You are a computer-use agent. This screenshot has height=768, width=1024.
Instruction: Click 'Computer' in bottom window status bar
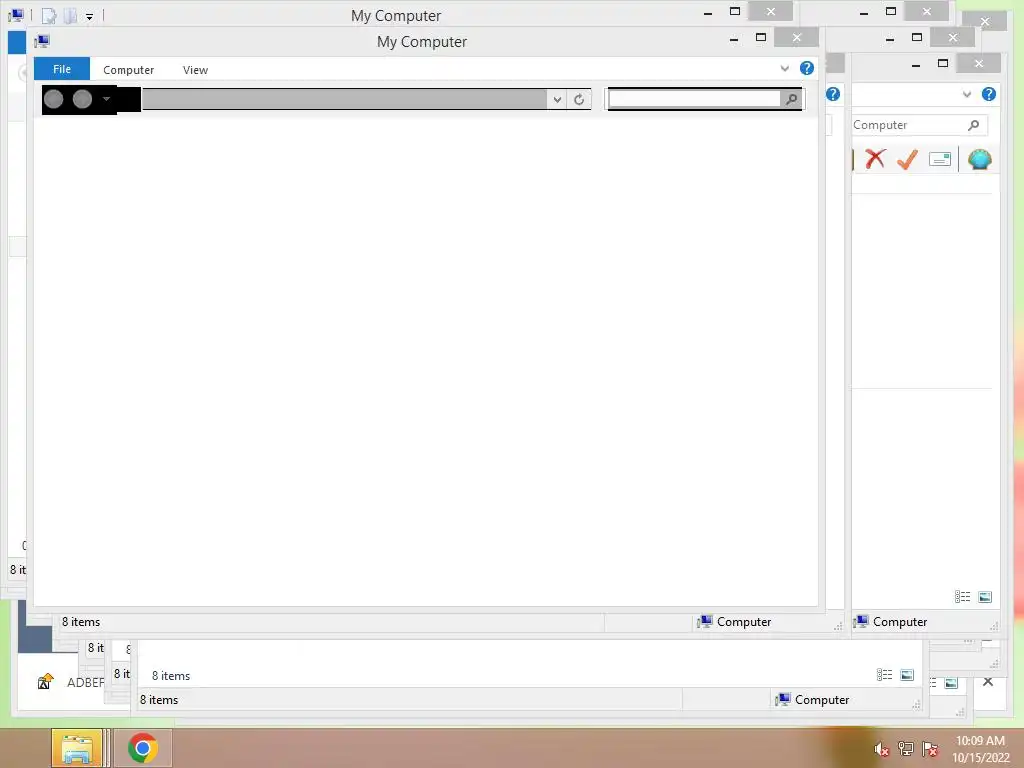pyautogui.click(x=822, y=699)
